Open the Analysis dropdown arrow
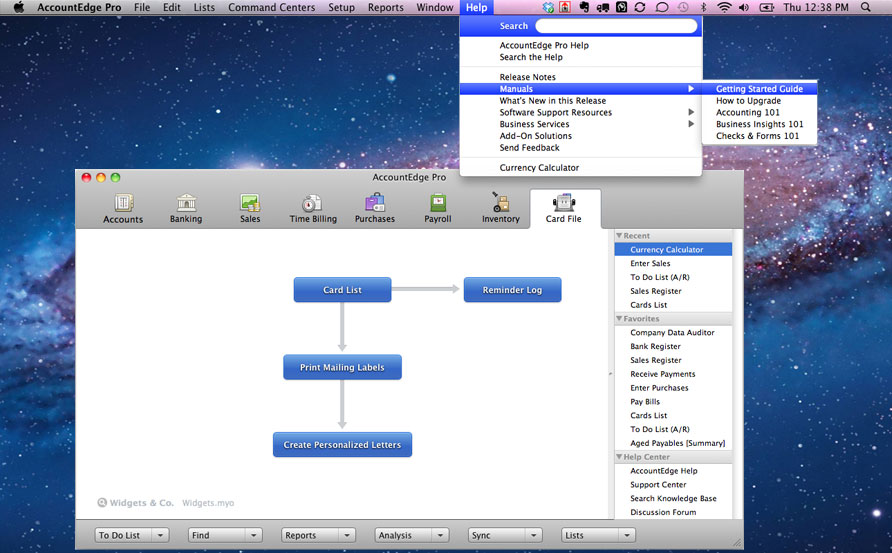This screenshot has width=892, height=553. [440, 535]
